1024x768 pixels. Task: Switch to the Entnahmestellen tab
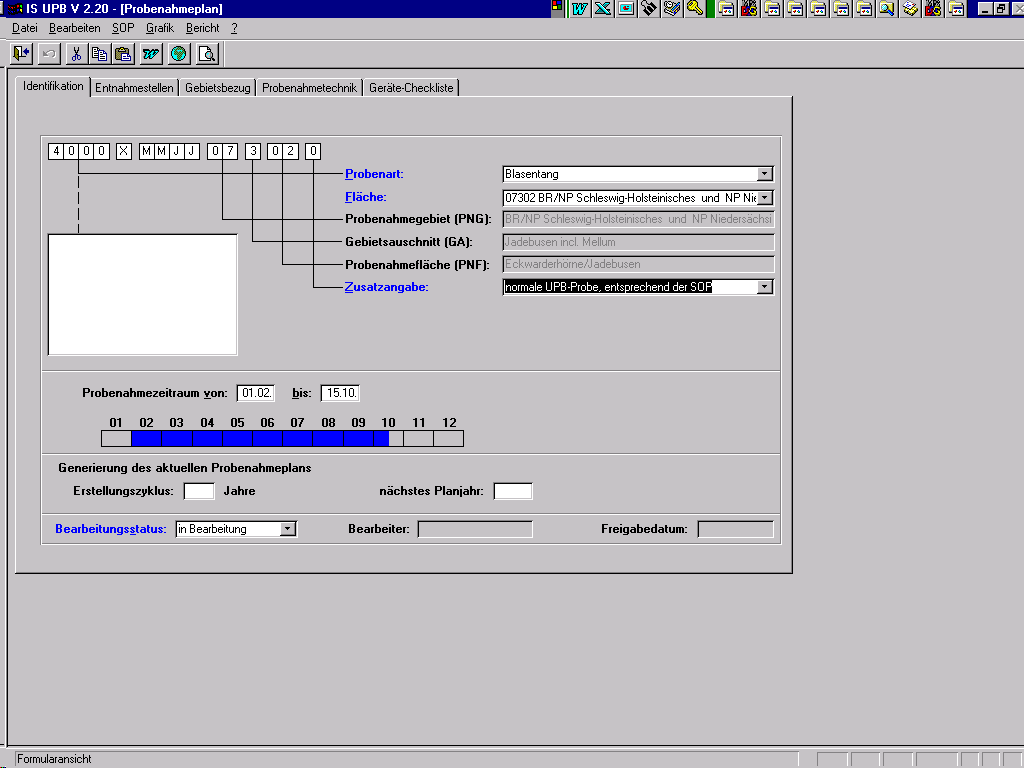click(x=134, y=88)
